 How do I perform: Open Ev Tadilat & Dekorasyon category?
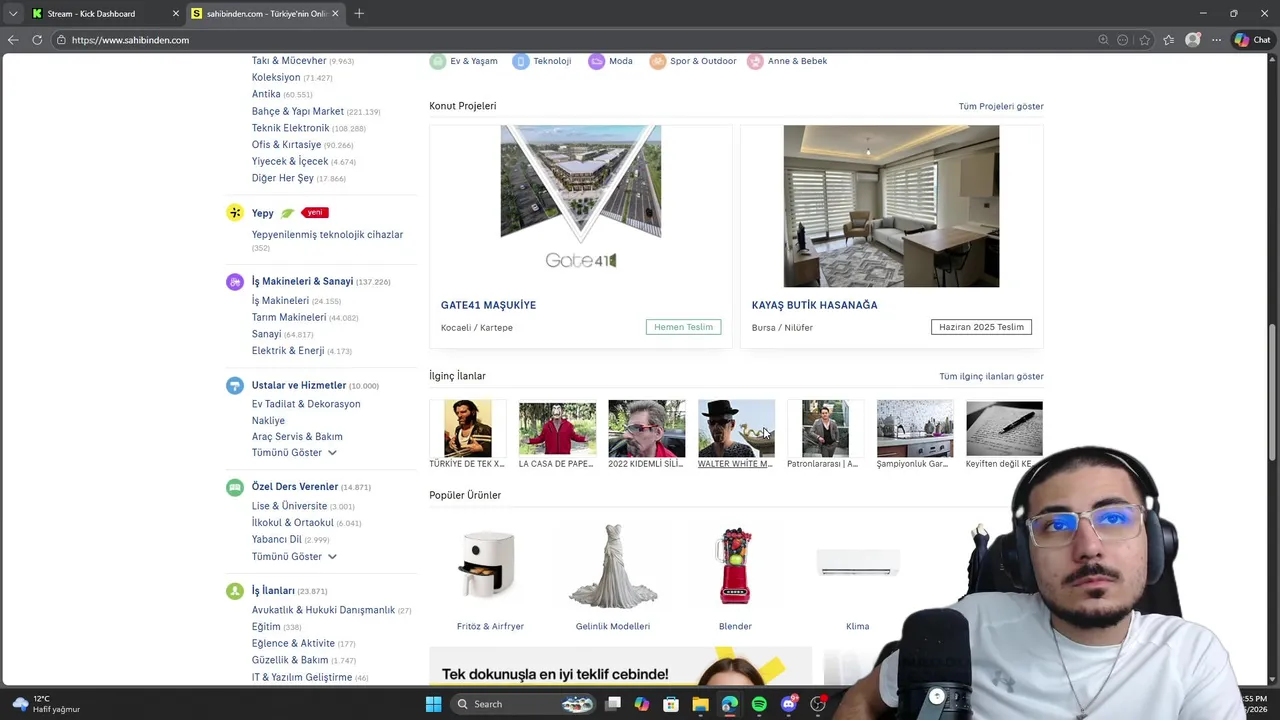pyautogui.click(x=306, y=404)
